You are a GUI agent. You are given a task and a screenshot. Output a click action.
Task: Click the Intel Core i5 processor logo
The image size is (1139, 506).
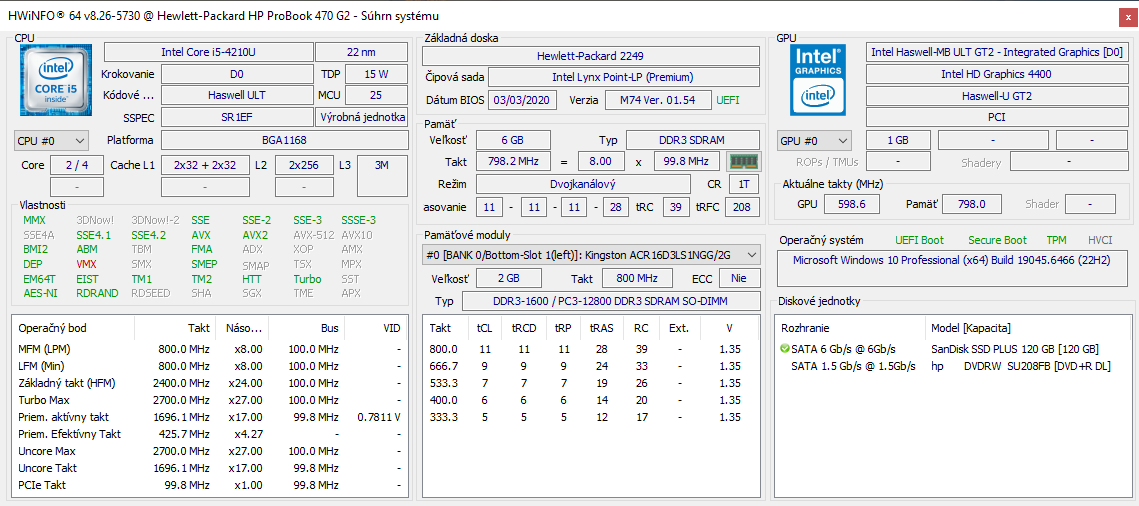[56, 82]
